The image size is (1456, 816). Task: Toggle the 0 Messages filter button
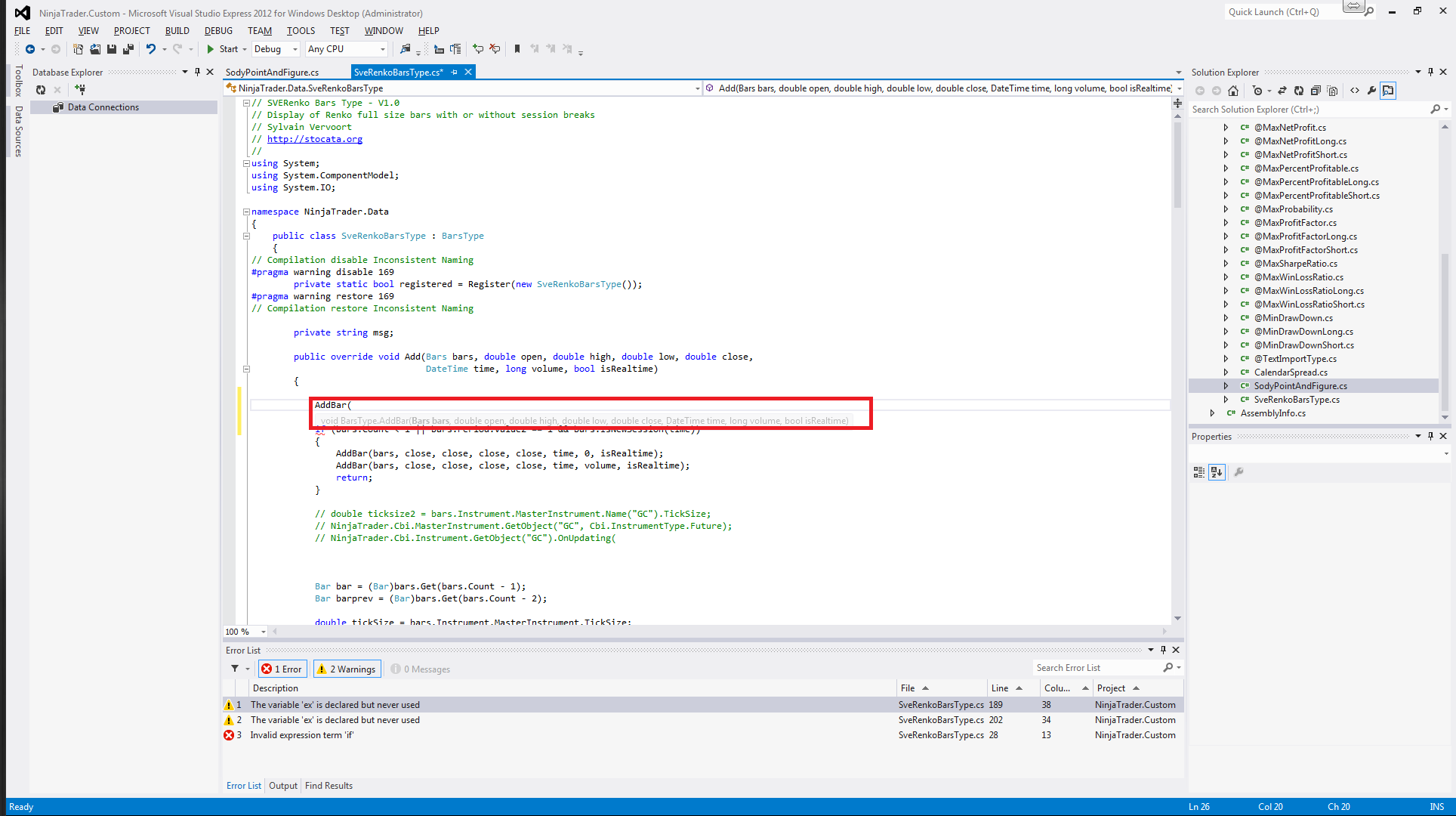tap(421, 669)
